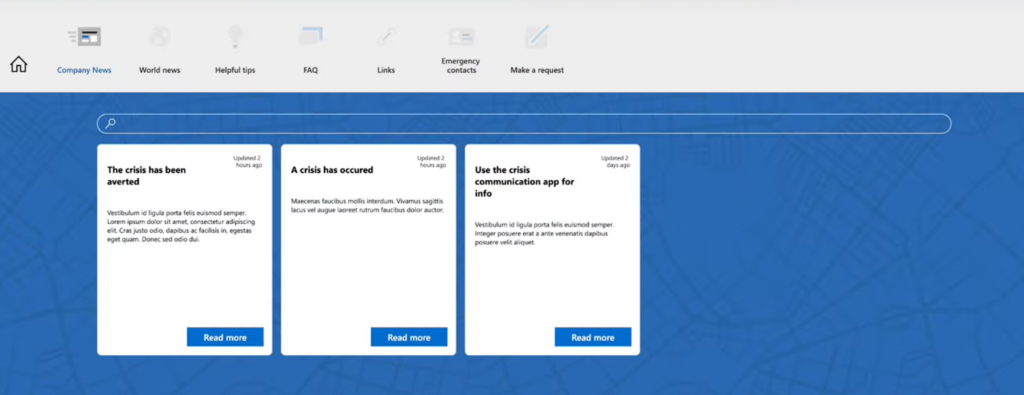Select 'The crisis has been averted' headline
The width and height of the screenshot is (1024, 395).
[x=146, y=176]
